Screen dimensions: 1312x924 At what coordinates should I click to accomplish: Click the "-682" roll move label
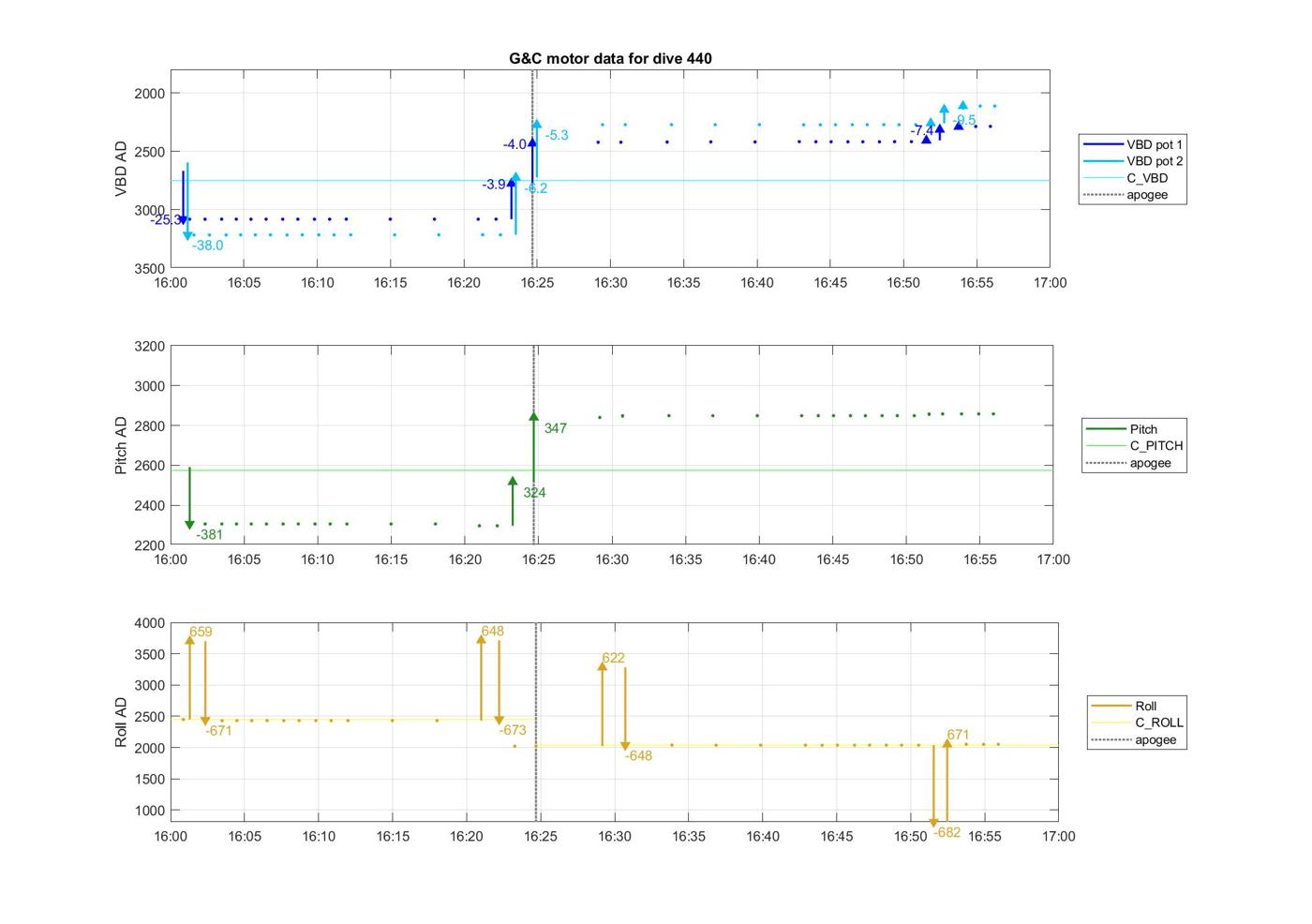coord(947,832)
